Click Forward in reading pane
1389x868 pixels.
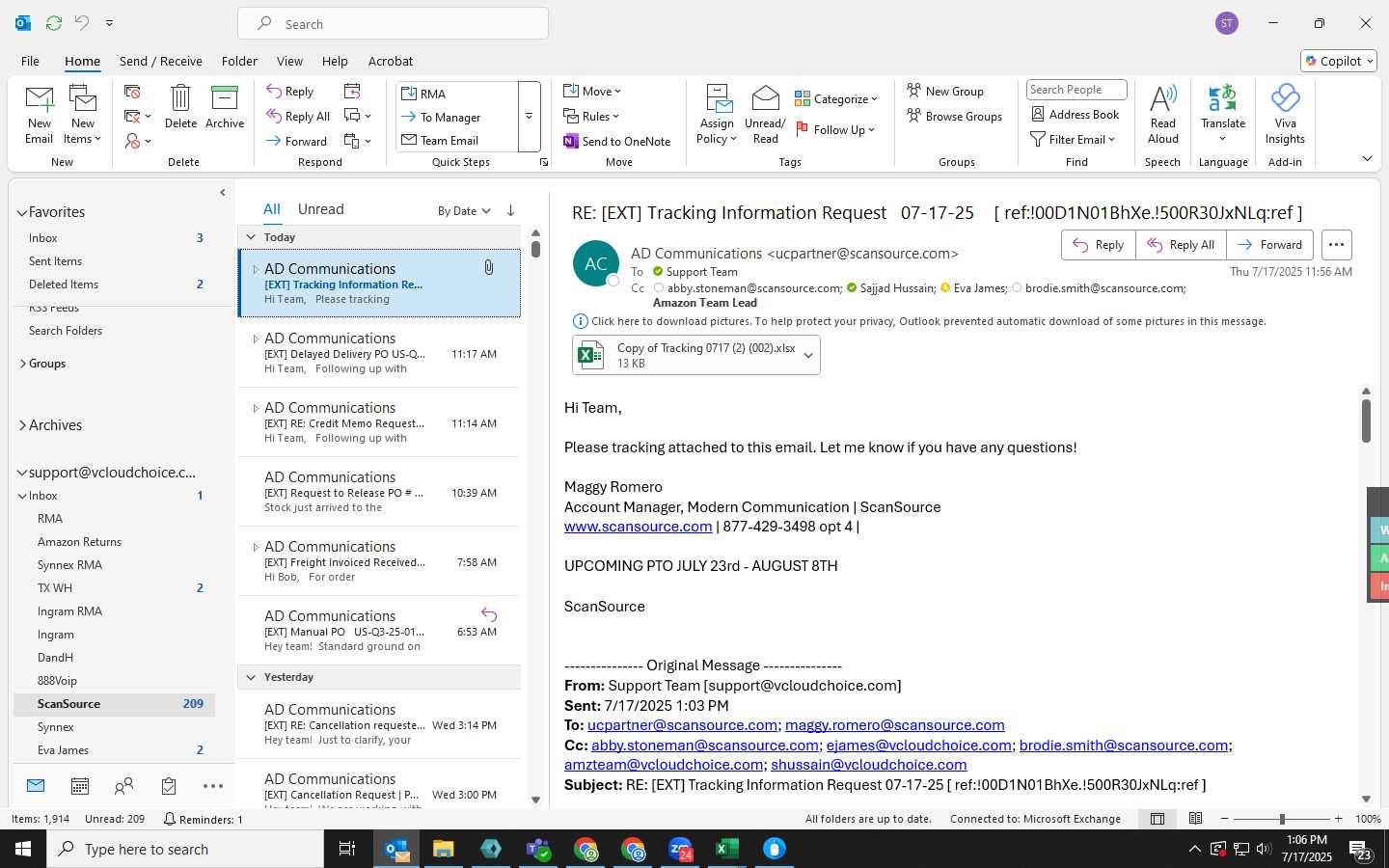tap(1269, 245)
